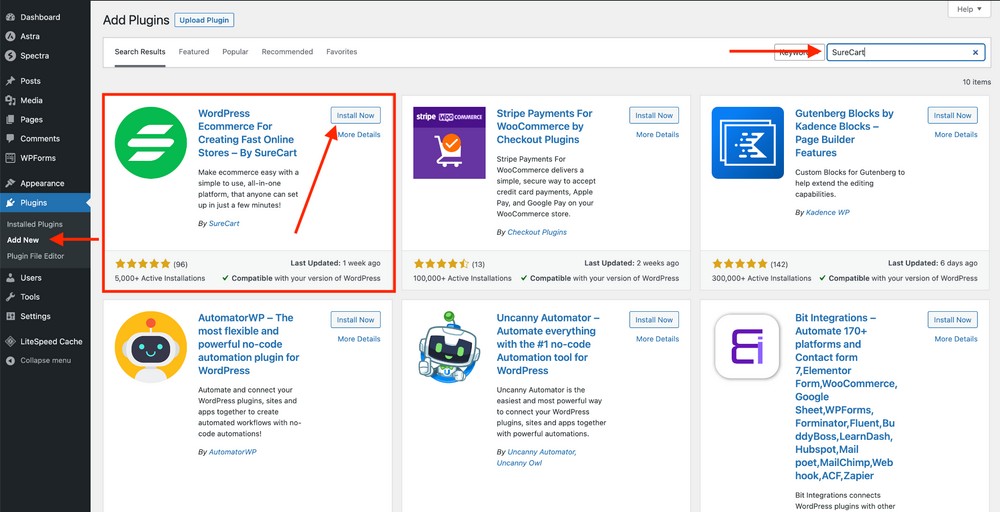
Task: Click the Settings sidebar icon
Action: [10, 316]
